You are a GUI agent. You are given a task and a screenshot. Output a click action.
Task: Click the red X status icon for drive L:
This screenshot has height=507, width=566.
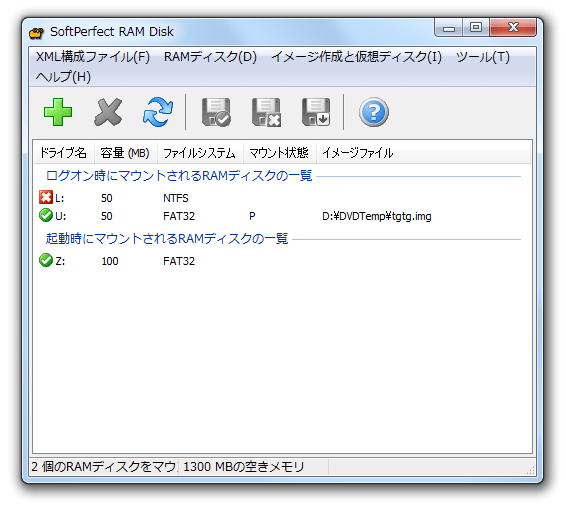(45, 197)
